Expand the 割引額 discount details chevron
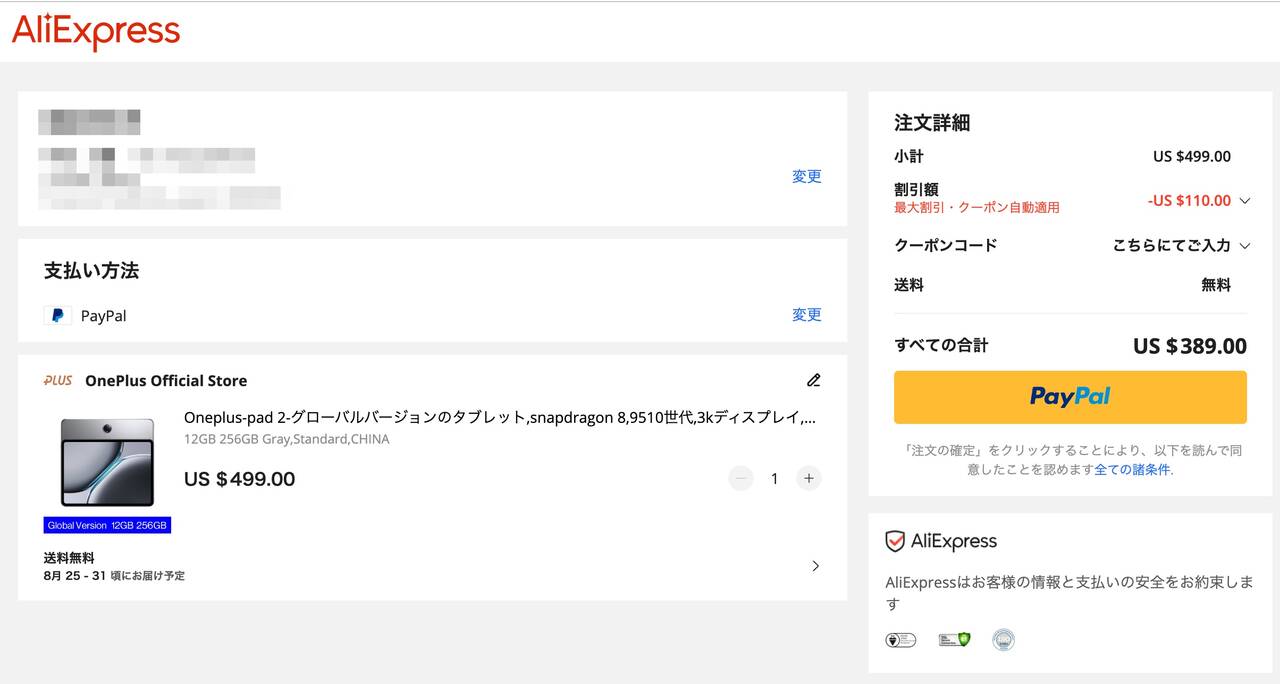The image size is (1280, 684). (1245, 201)
